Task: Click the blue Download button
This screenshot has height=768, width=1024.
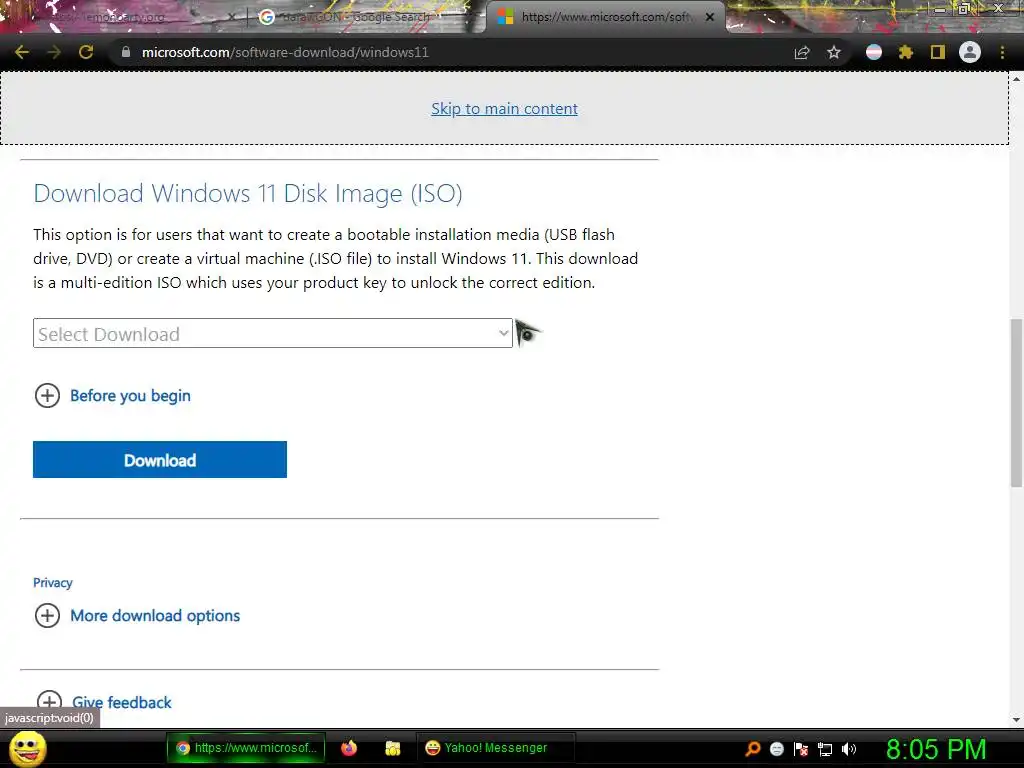Action: tap(160, 460)
